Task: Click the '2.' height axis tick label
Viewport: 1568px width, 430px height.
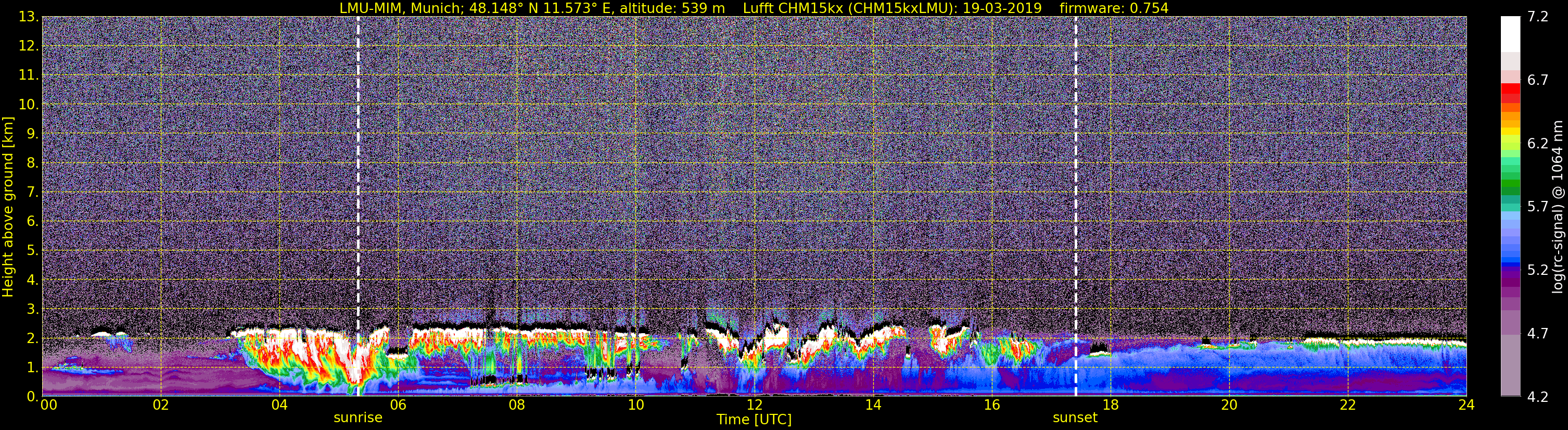Action: point(32,338)
